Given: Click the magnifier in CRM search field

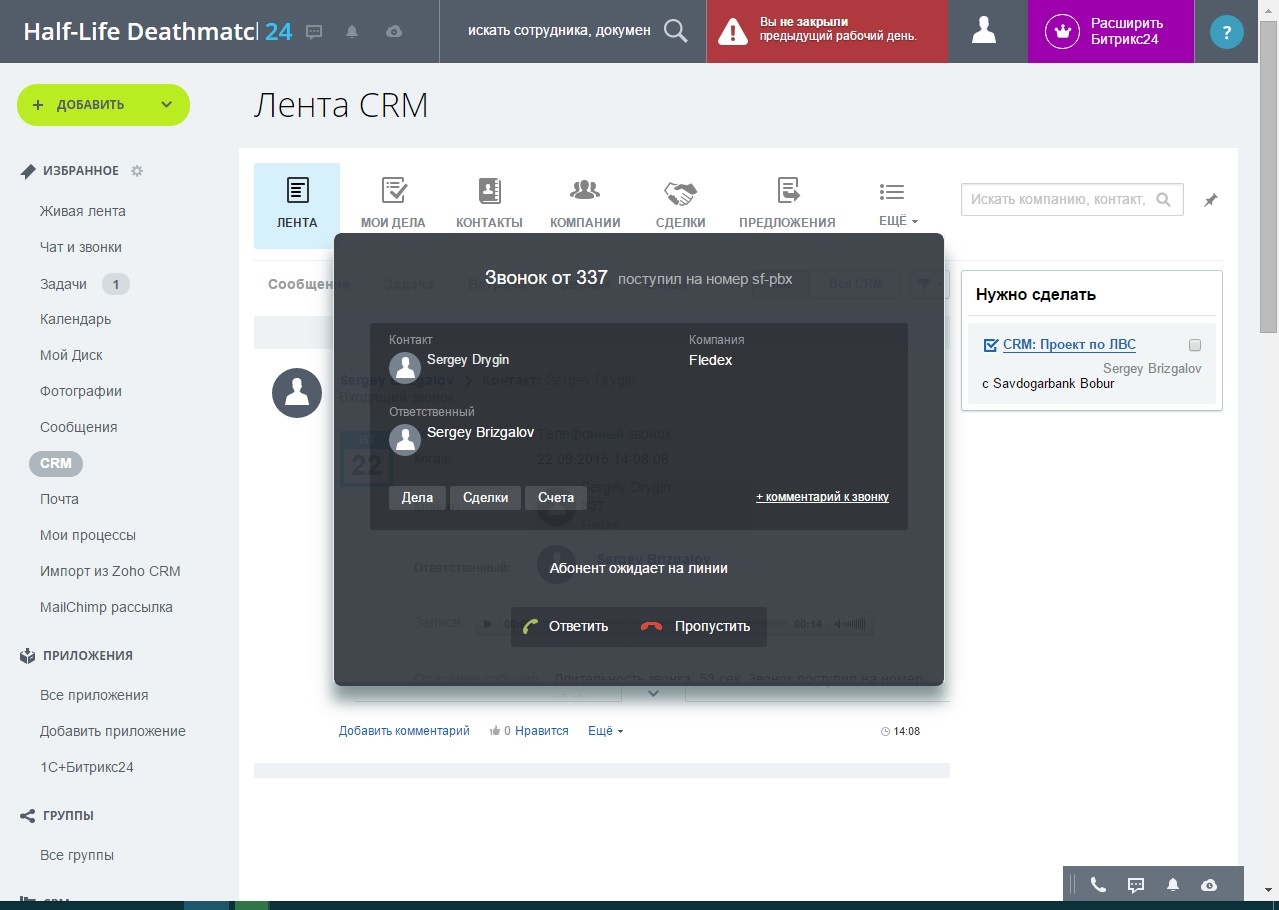Looking at the screenshot, I should point(1163,199).
